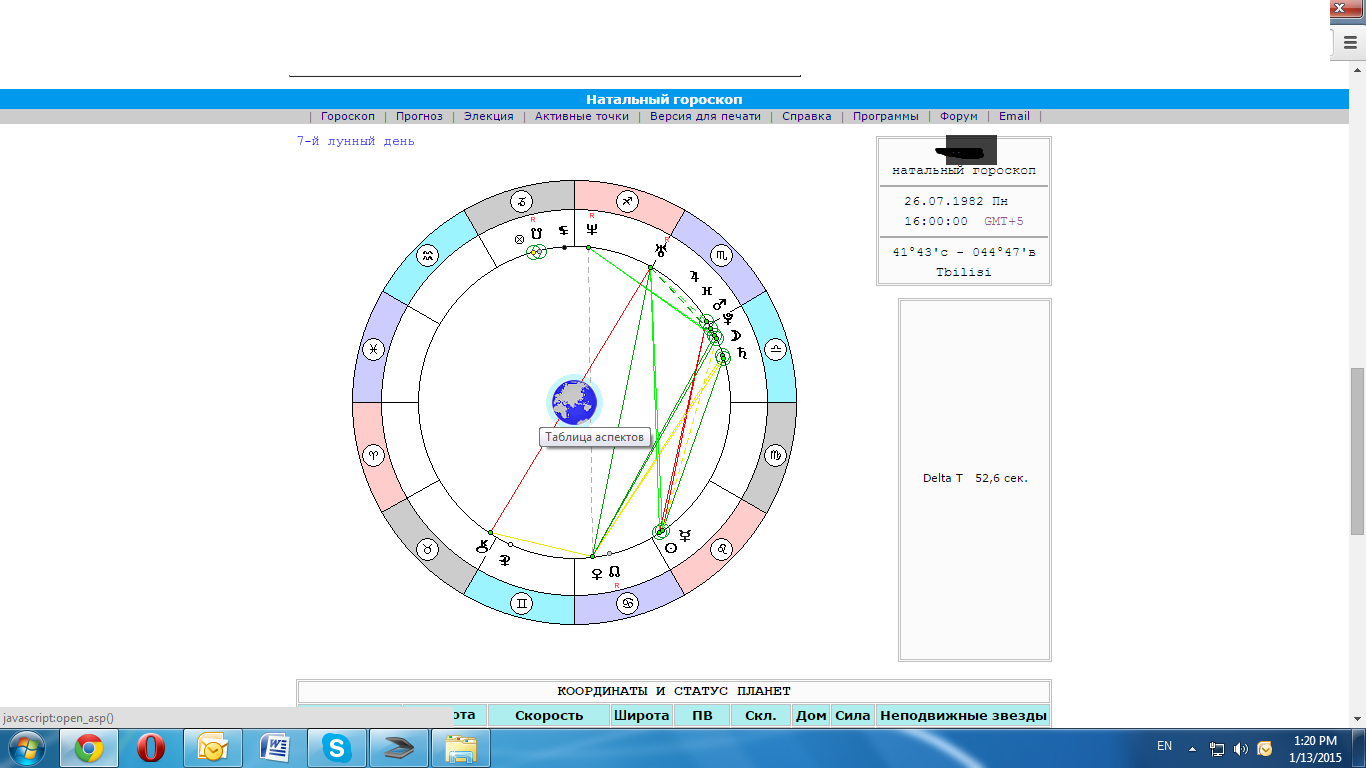Click the Aquarius sign on the zodiac ring
This screenshot has width=1366, height=768.
click(427, 256)
